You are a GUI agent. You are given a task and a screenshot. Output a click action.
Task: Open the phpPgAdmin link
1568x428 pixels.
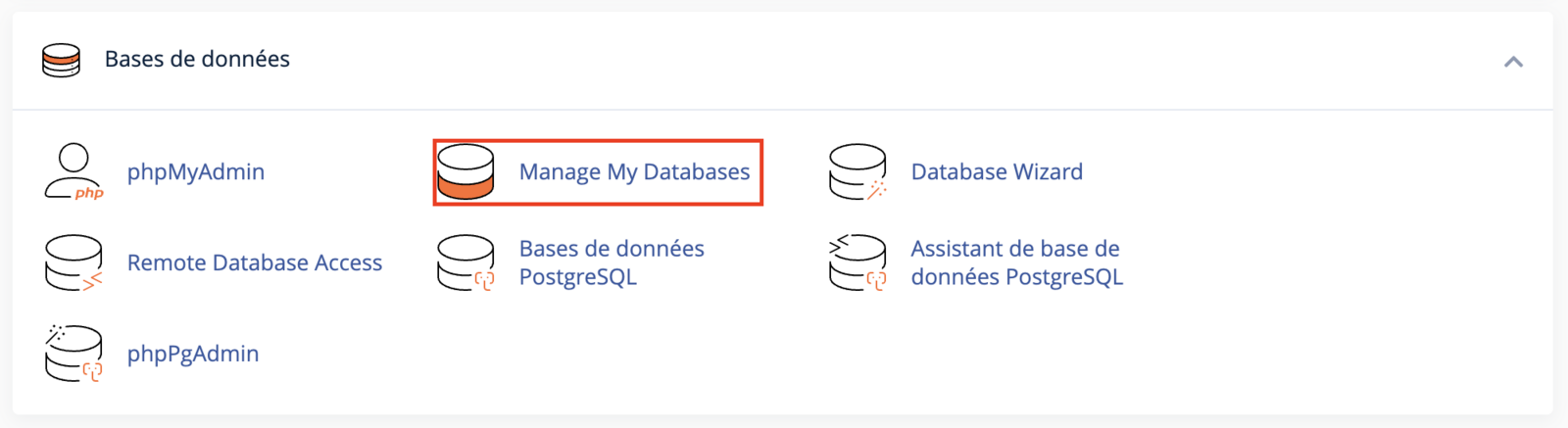193,354
